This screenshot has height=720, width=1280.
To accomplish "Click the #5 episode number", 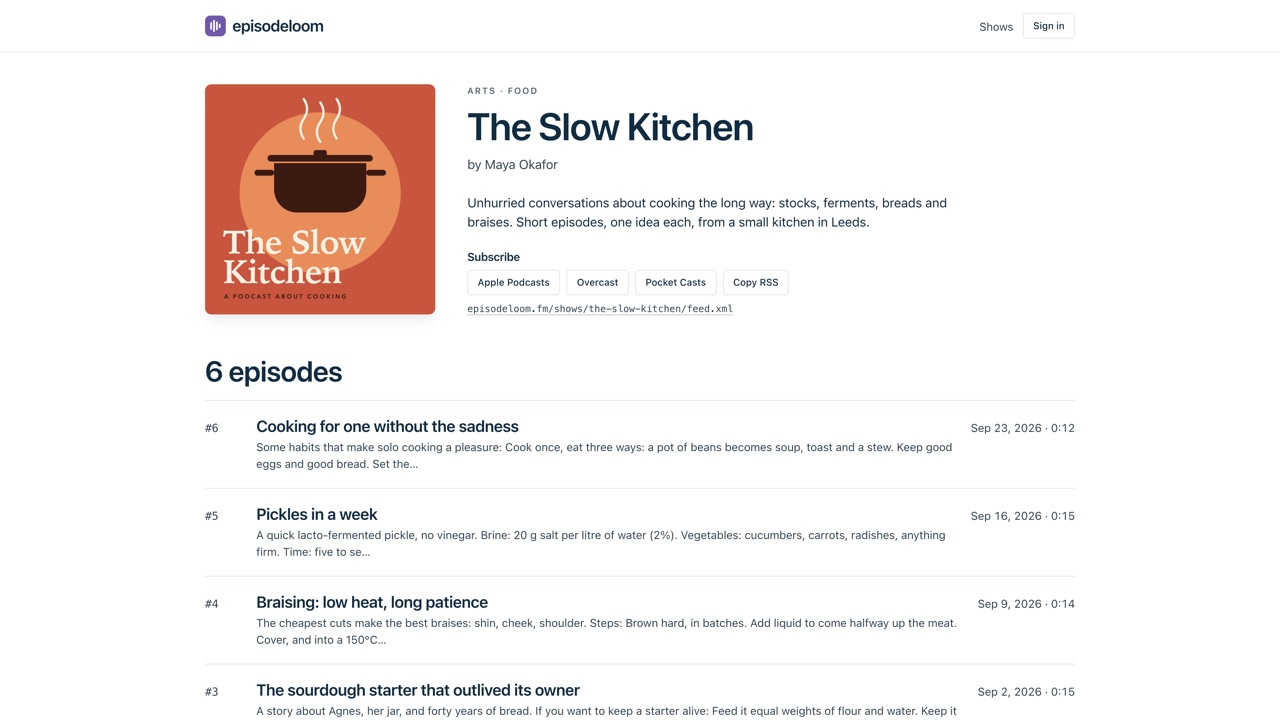I will pyautogui.click(x=212, y=516).
